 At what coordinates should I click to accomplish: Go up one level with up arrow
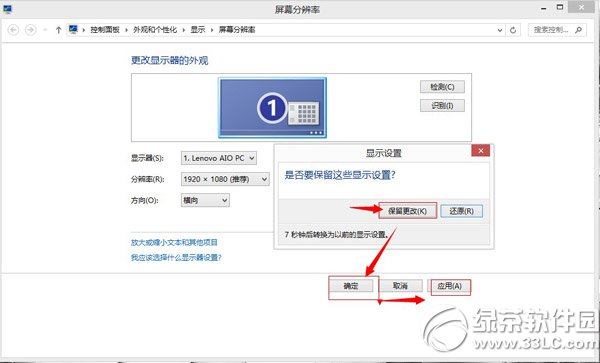click(58, 30)
